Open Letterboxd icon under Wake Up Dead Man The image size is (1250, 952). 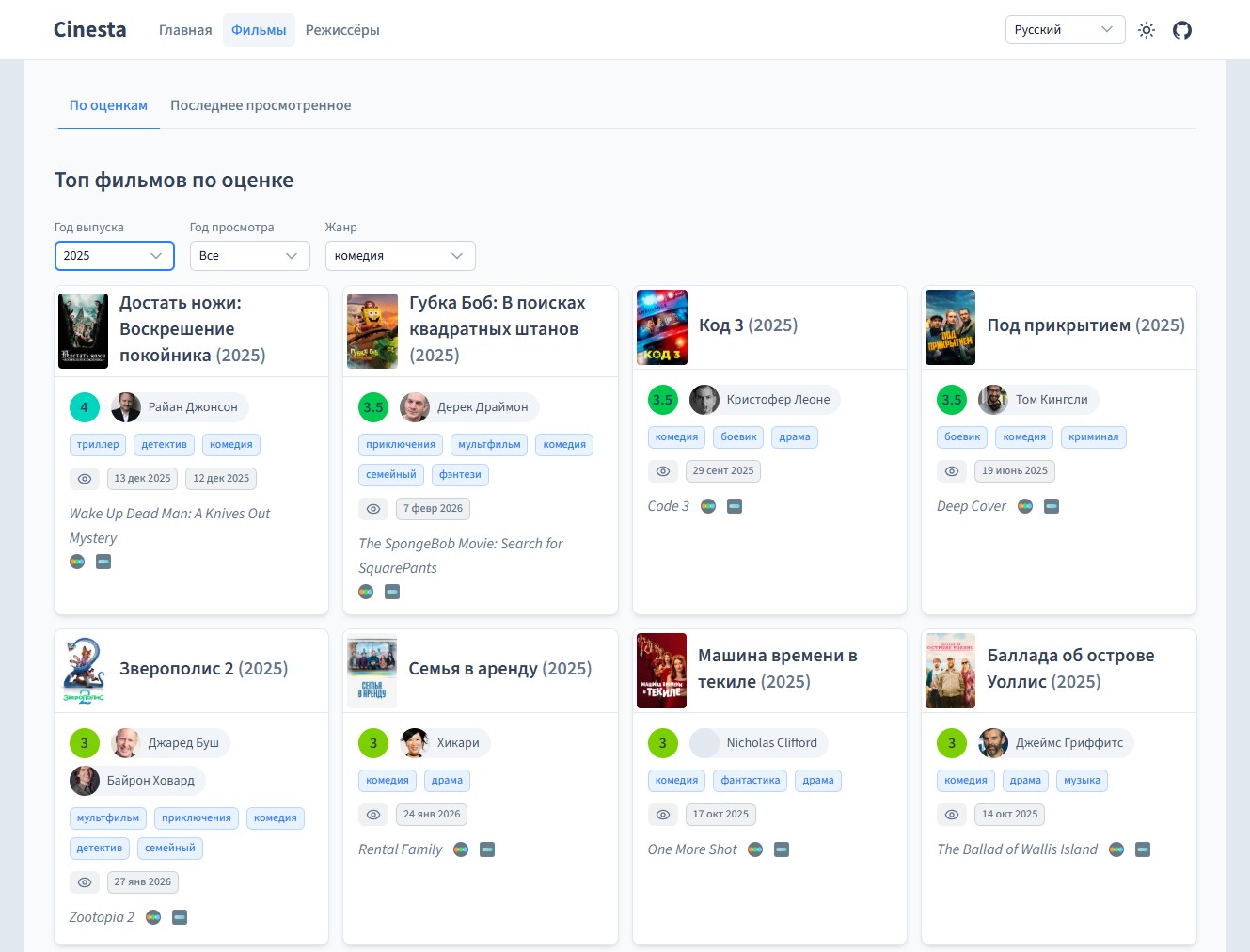[x=77, y=562]
